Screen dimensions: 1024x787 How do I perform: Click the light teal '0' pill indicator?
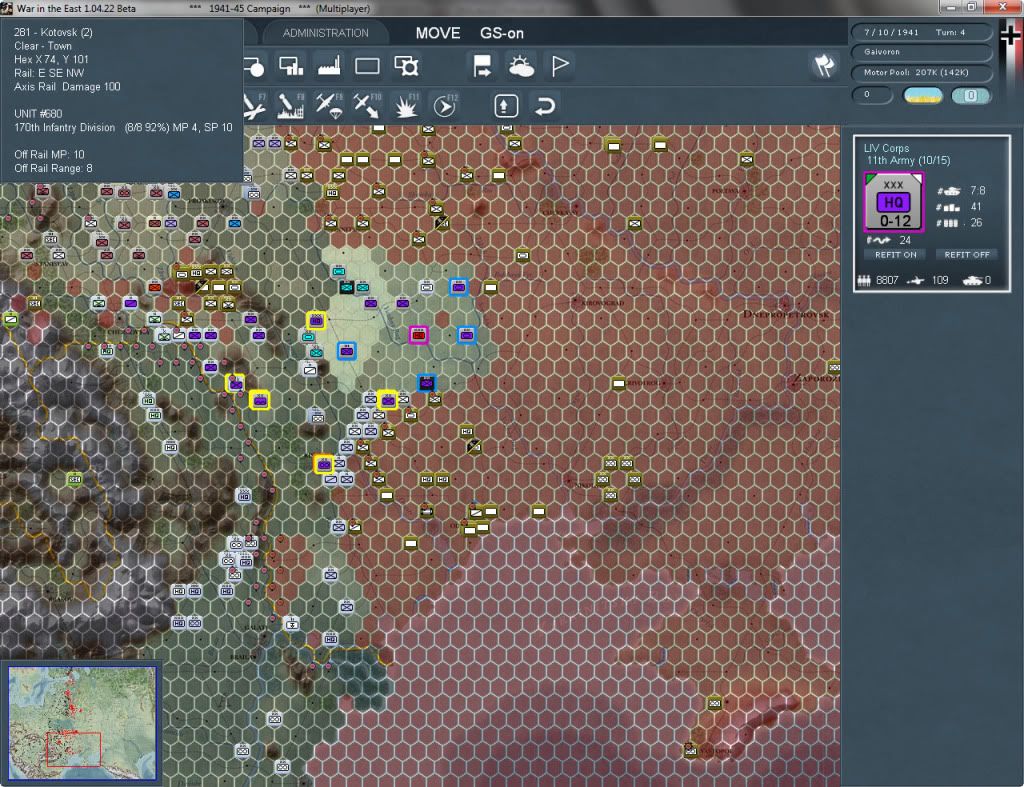[970, 95]
